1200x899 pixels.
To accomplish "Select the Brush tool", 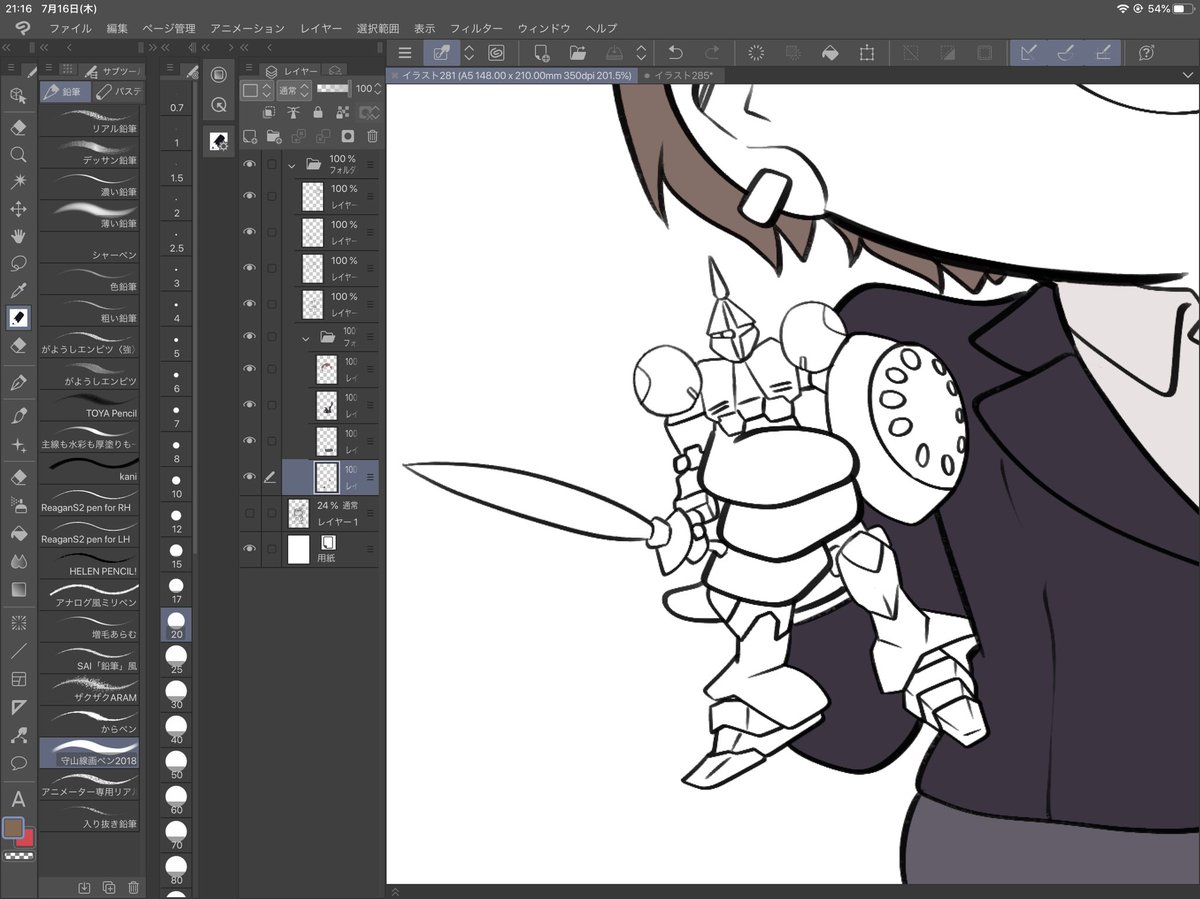I will point(18,415).
